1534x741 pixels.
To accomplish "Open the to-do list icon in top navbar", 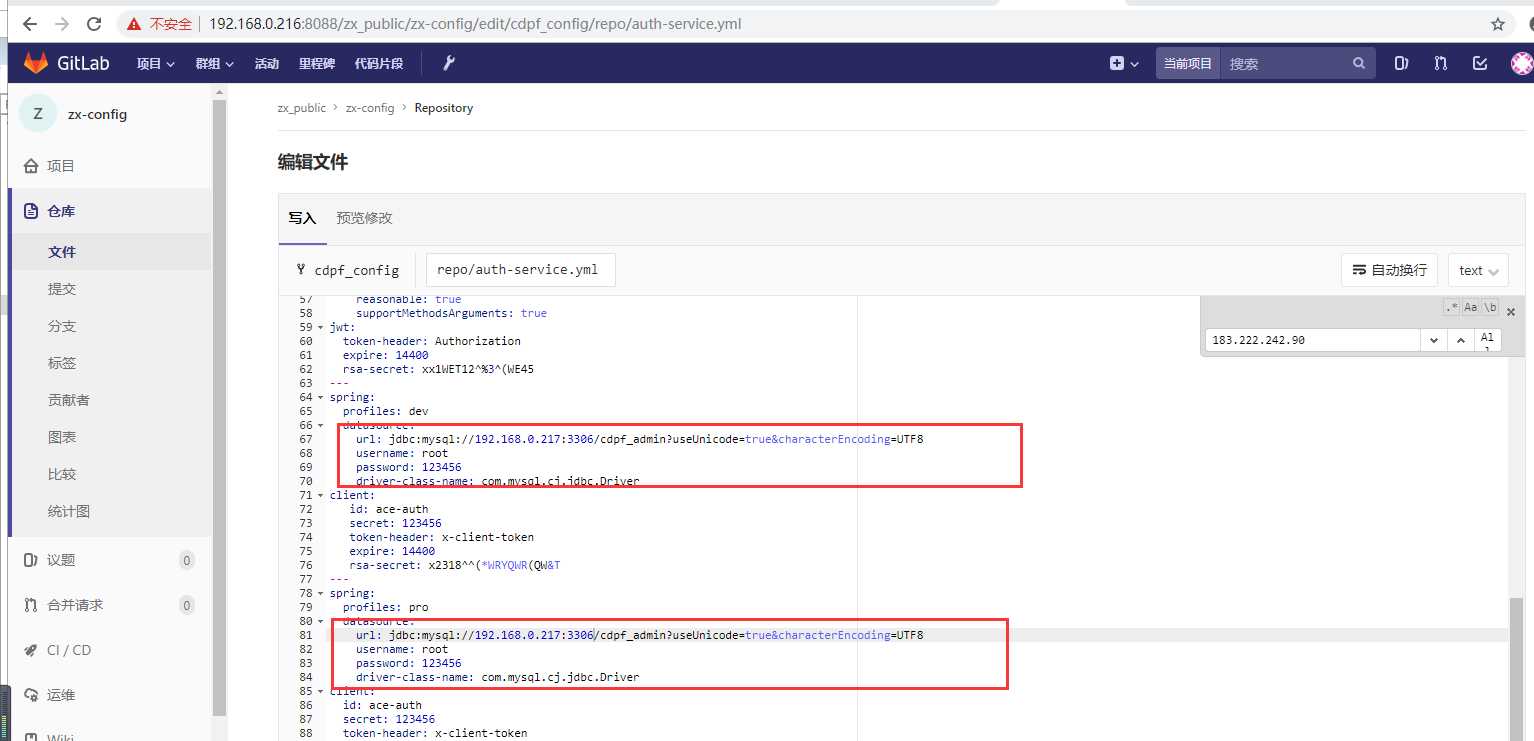I will pyautogui.click(x=1480, y=63).
